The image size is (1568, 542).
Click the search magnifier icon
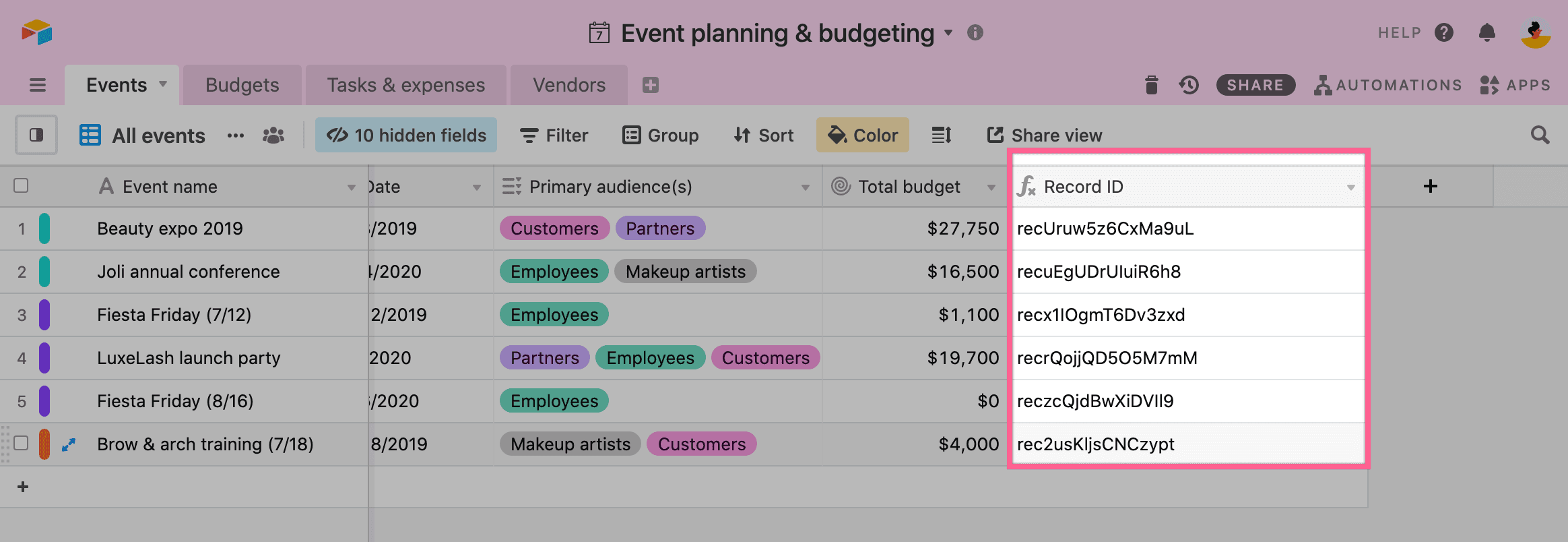[x=1540, y=135]
